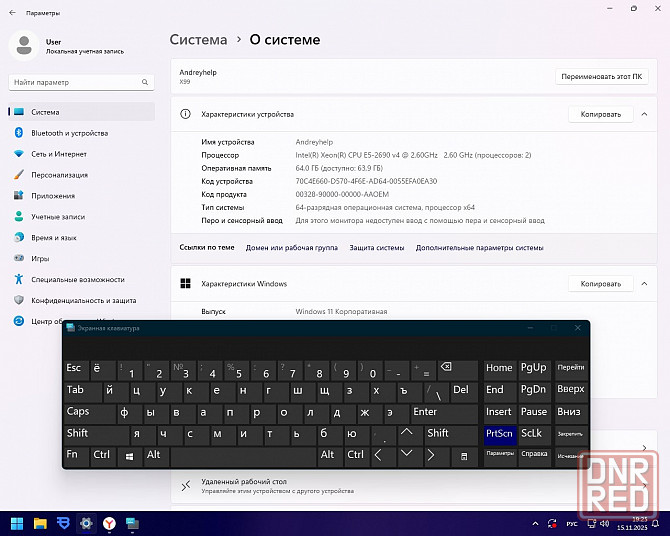
Task: Open Удаленный рабочий стол entry
Action: tap(414, 486)
